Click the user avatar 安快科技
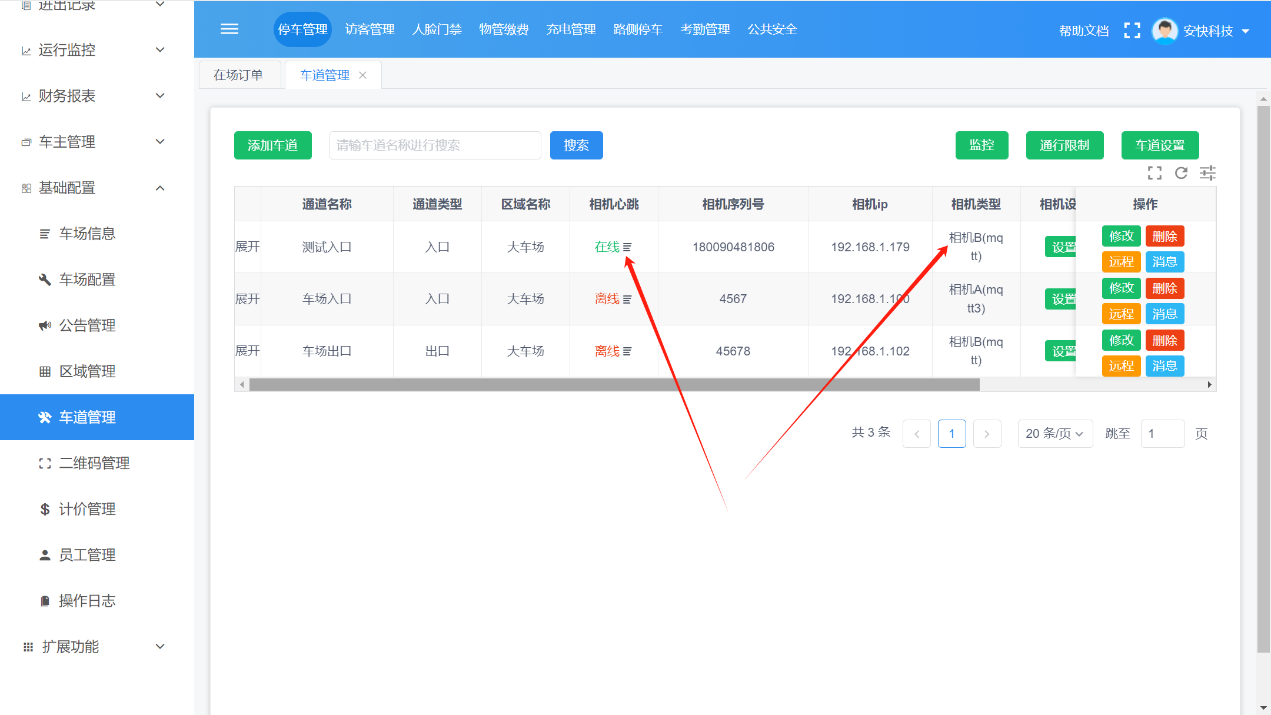 1164,30
